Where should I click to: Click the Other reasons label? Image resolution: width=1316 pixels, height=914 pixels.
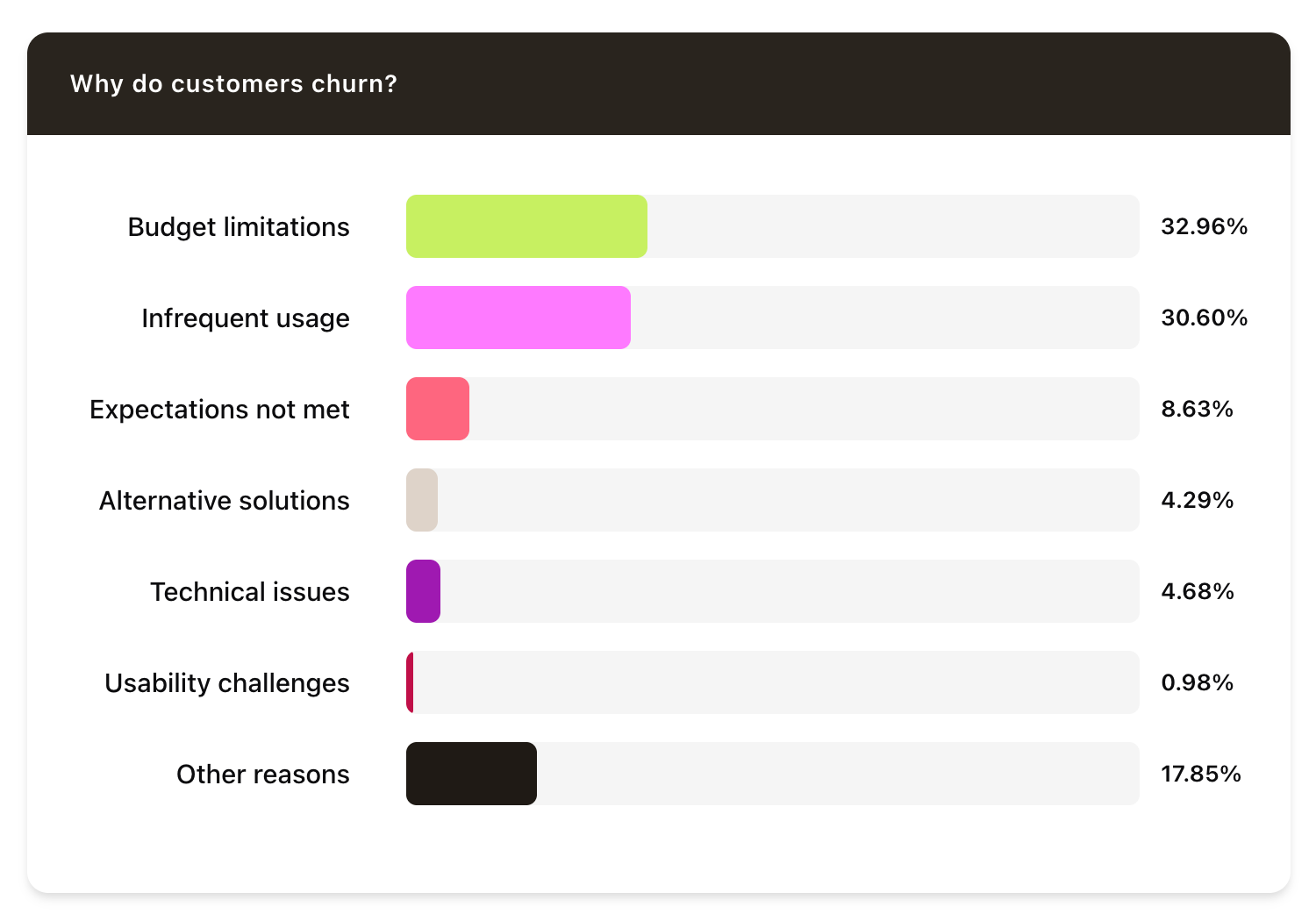pos(263,775)
